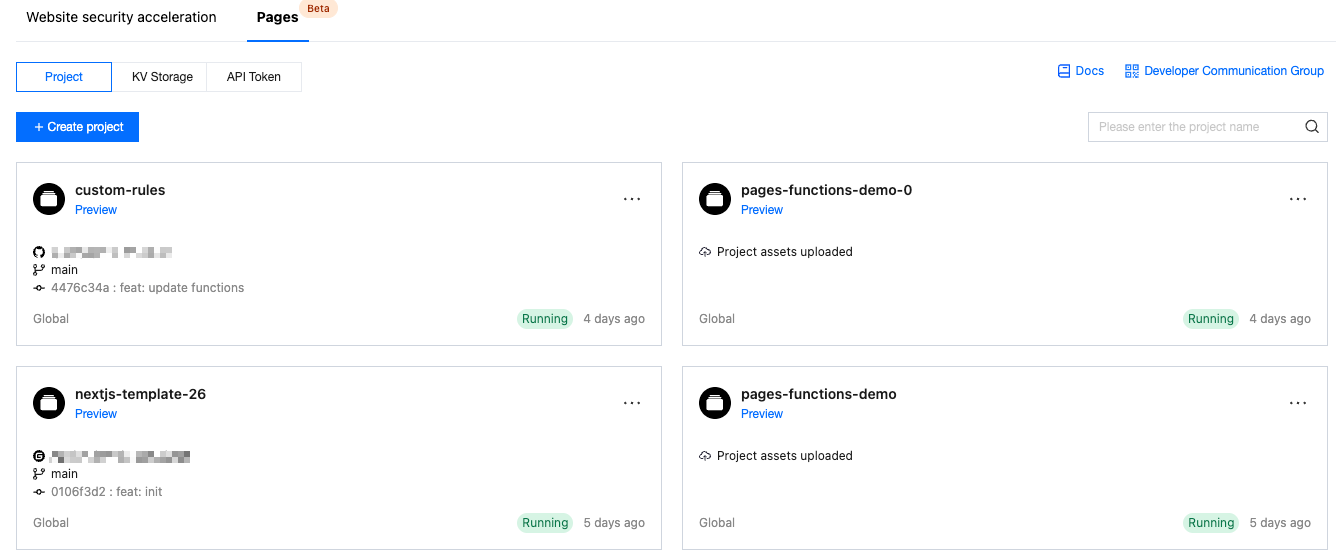Open the more options menu for pages-functions-demo-0
1337x557 pixels.
(x=1298, y=199)
